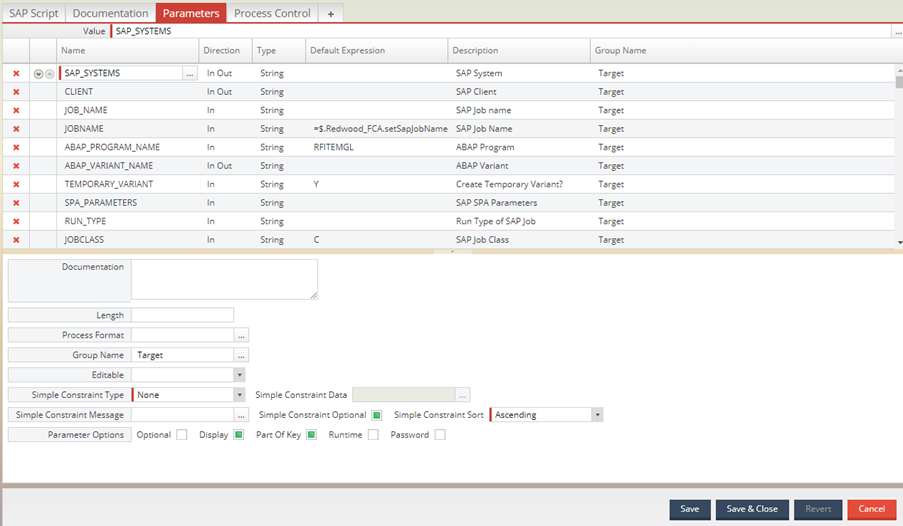Click the Save button
Screen dimensions: 903x526
pyautogui.click(x=690, y=509)
